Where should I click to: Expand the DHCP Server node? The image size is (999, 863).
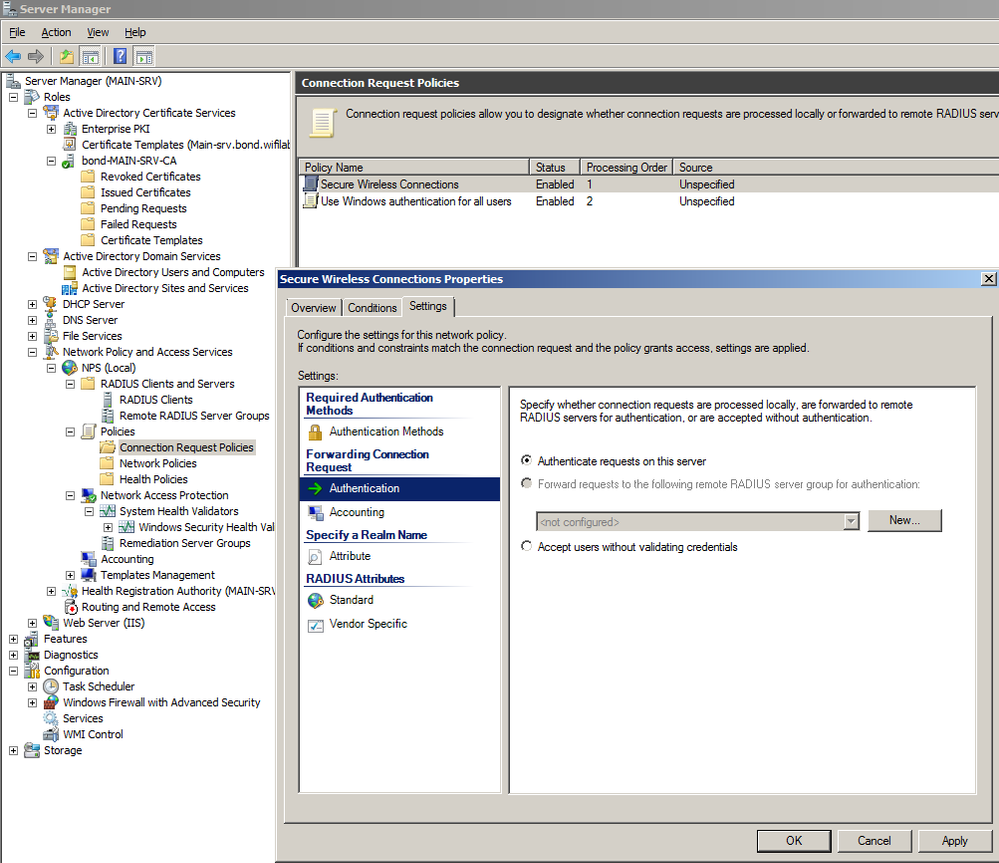(x=32, y=304)
